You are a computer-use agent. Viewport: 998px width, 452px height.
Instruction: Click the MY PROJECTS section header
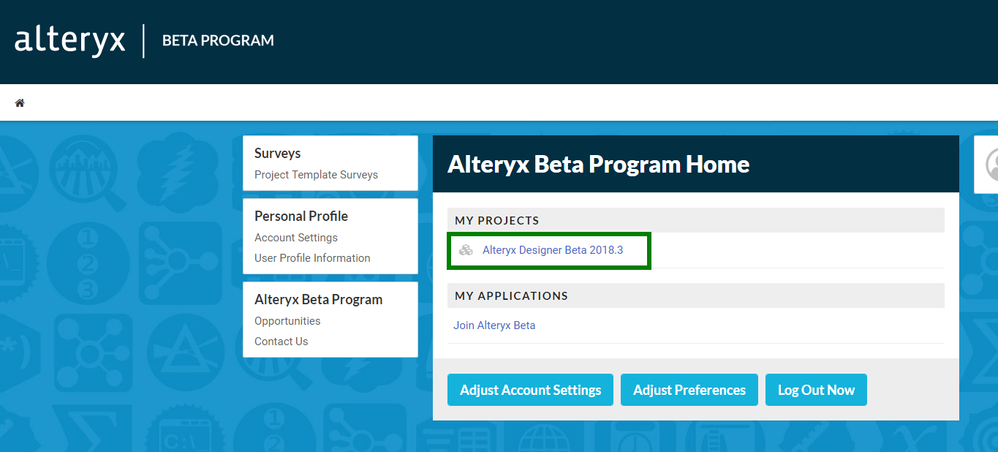point(497,220)
